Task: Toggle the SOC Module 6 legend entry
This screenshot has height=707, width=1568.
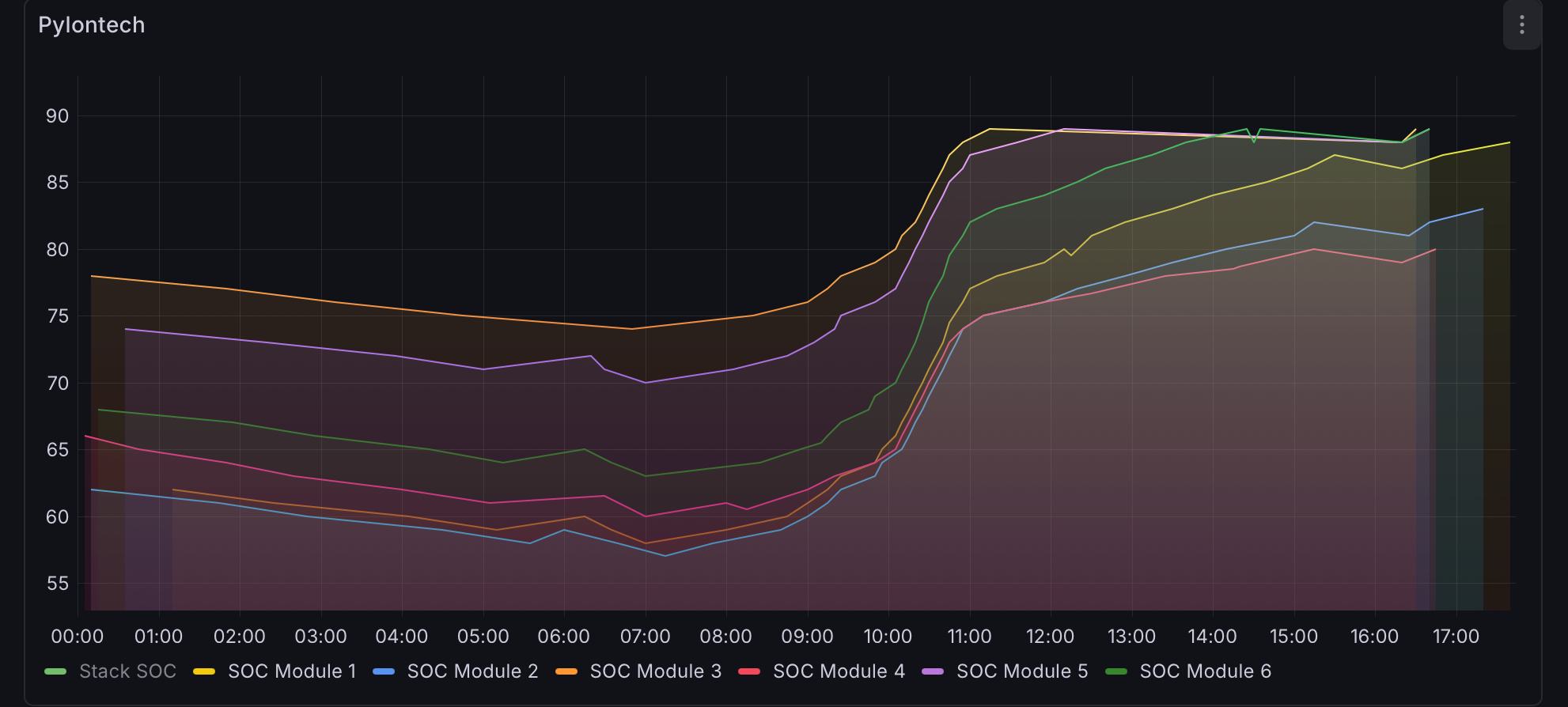Action: (x=1206, y=671)
